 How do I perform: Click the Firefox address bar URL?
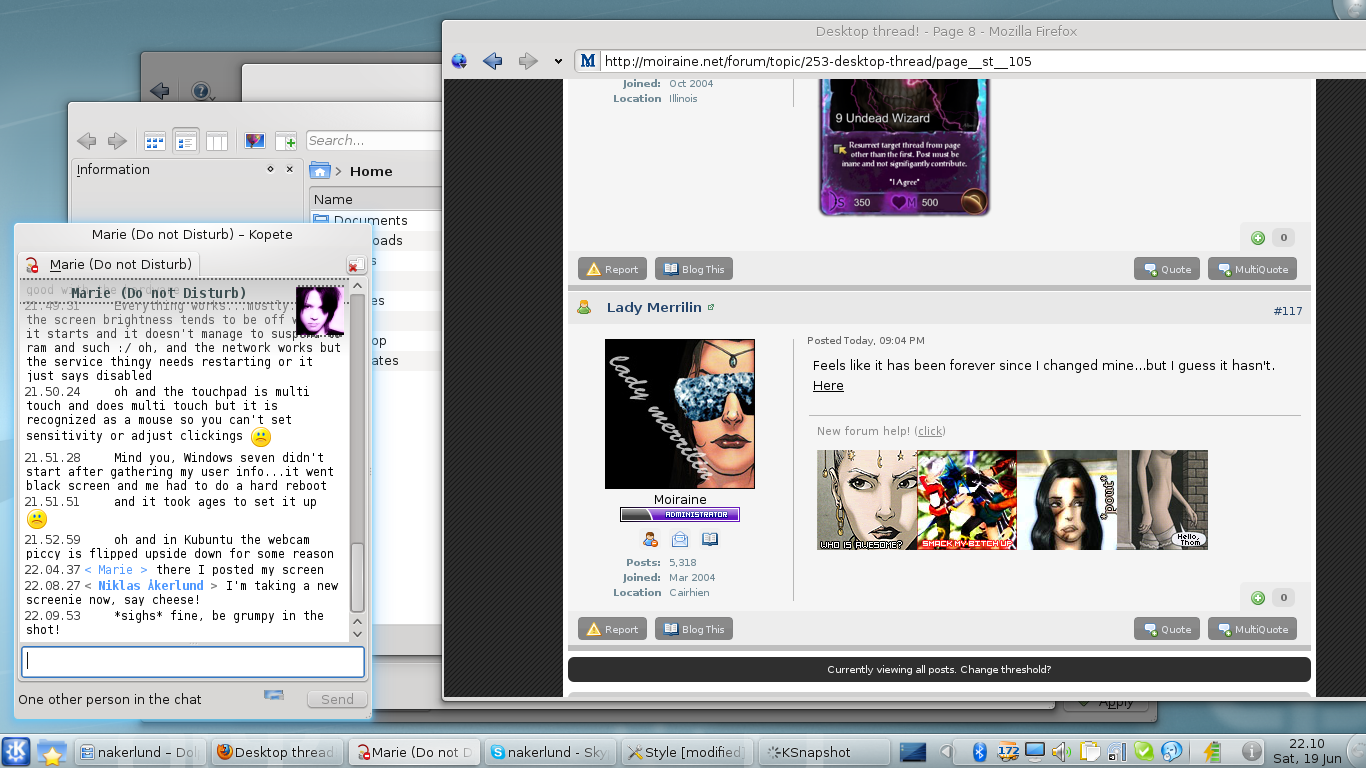[817, 62]
